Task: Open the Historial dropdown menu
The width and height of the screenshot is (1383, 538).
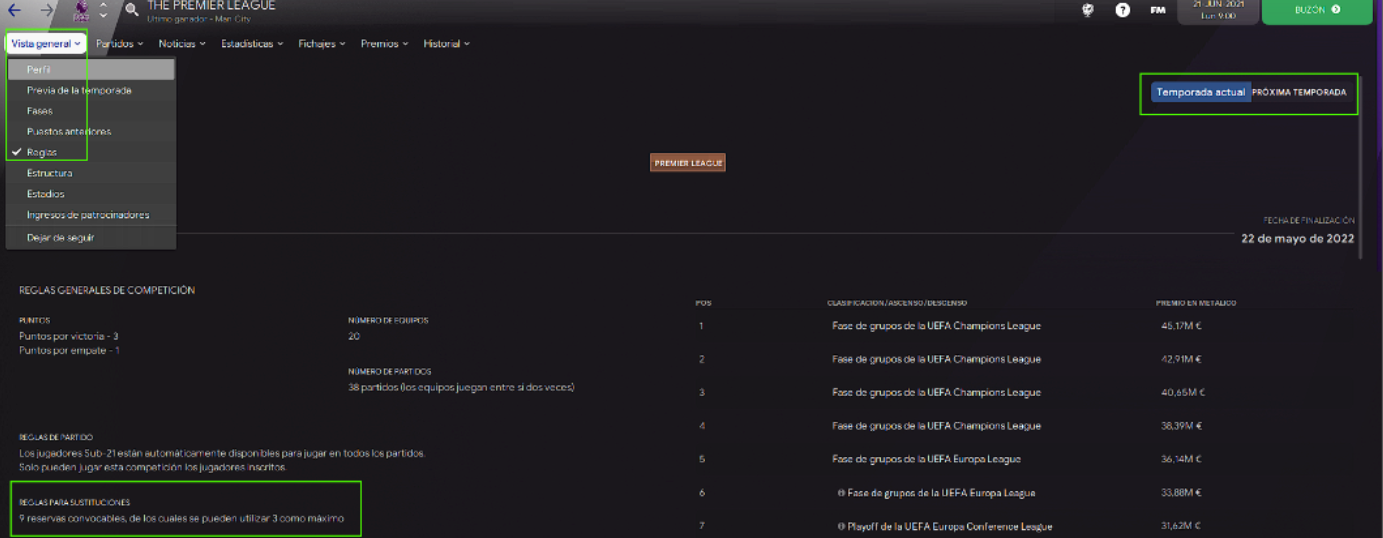Action: click(x=446, y=44)
